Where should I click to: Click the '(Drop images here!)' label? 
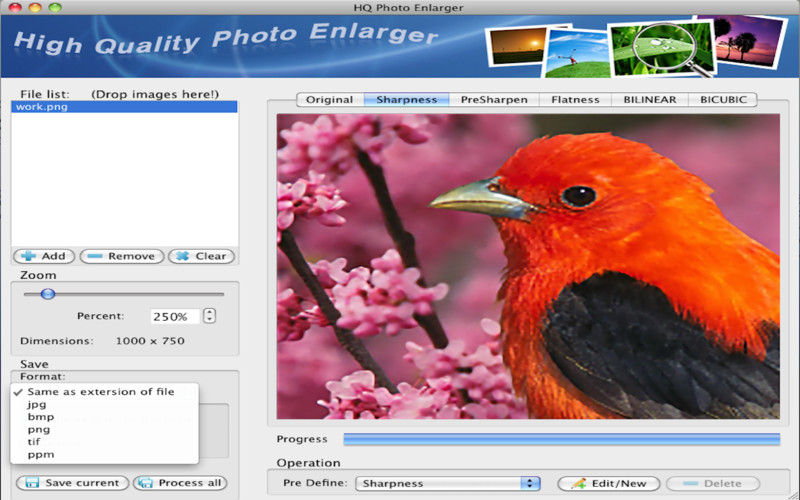click(x=155, y=94)
